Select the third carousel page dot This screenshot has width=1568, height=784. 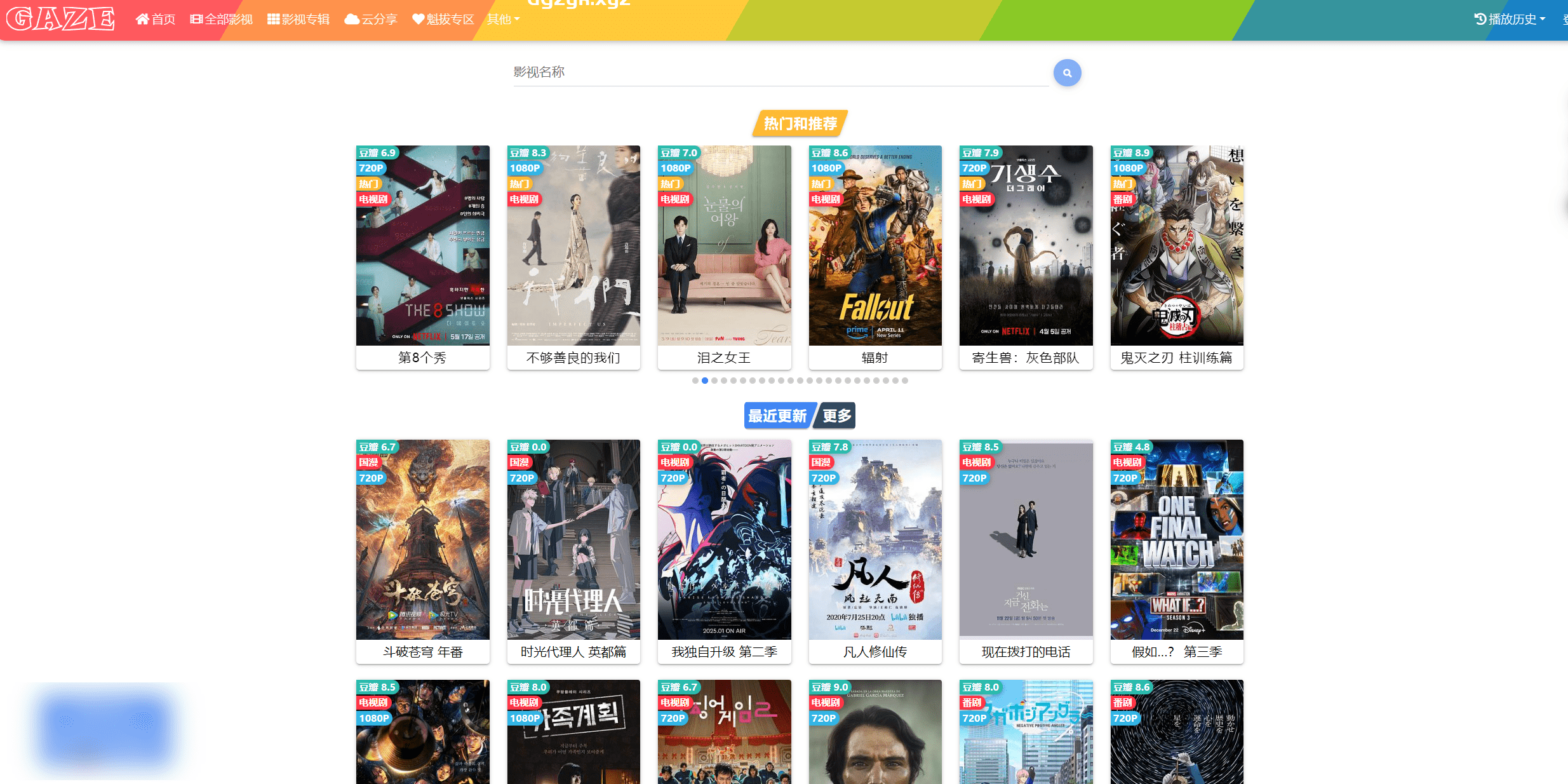714,381
